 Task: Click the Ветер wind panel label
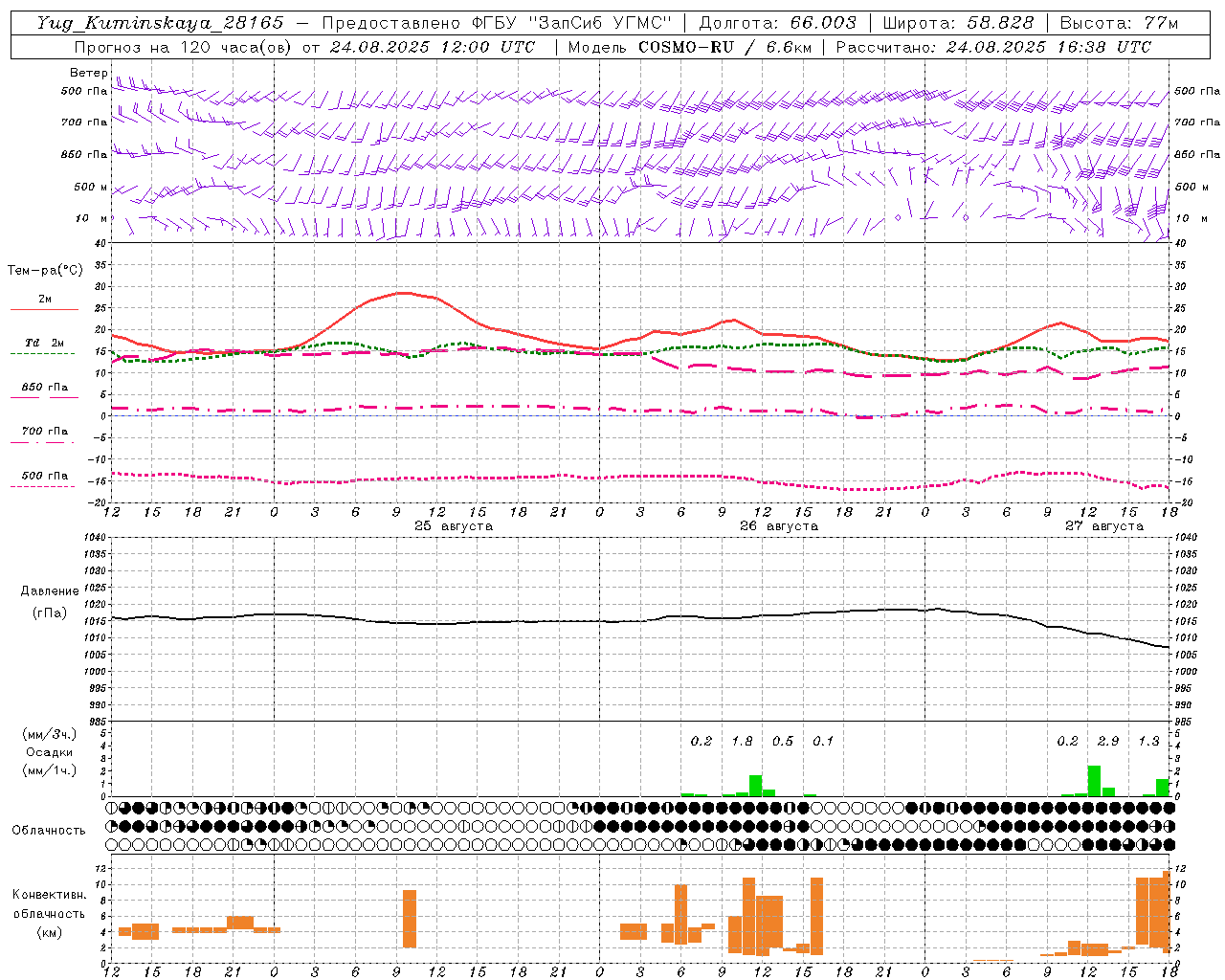tap(89, 73)
